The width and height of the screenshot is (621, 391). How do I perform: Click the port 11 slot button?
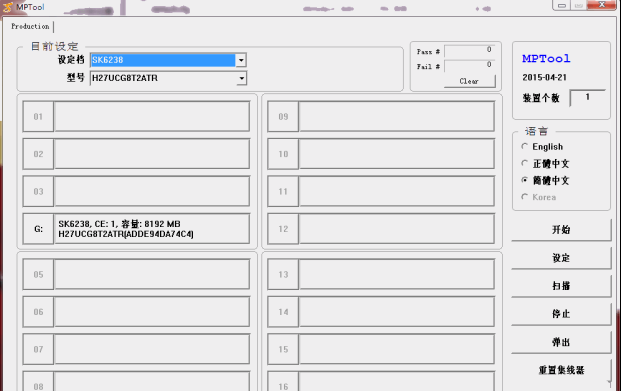click(x=283, y=191)
